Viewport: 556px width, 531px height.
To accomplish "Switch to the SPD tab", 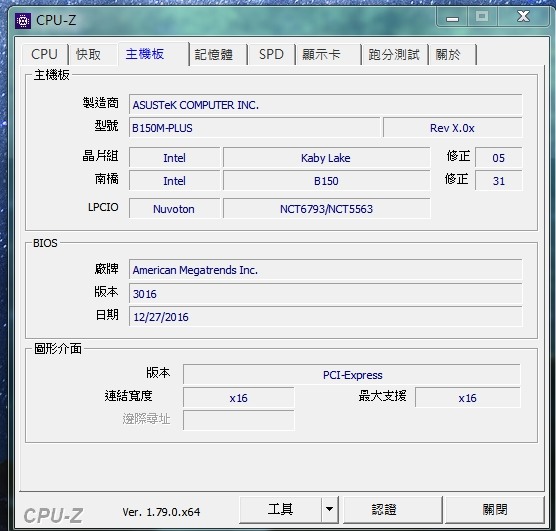I will click(271, 55).
